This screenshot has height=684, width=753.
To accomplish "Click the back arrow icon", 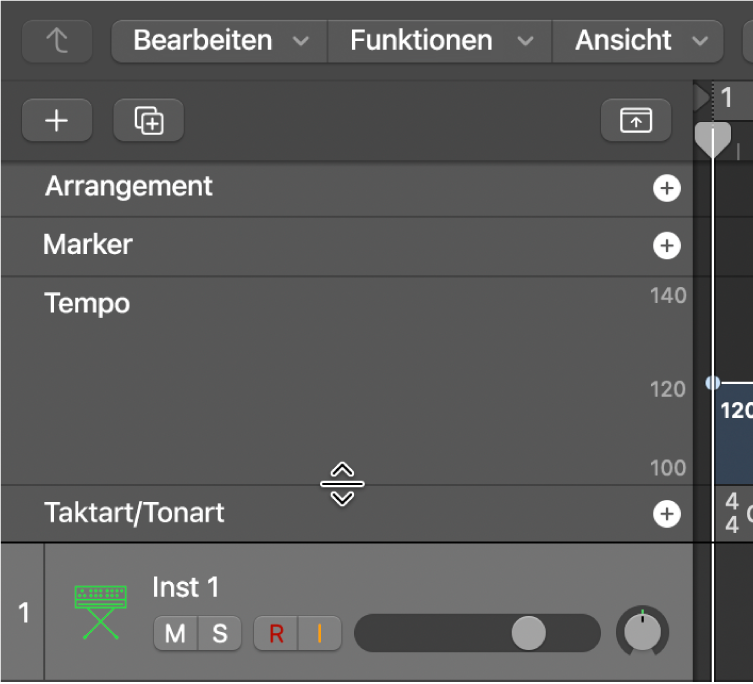I will click(57, 42).
